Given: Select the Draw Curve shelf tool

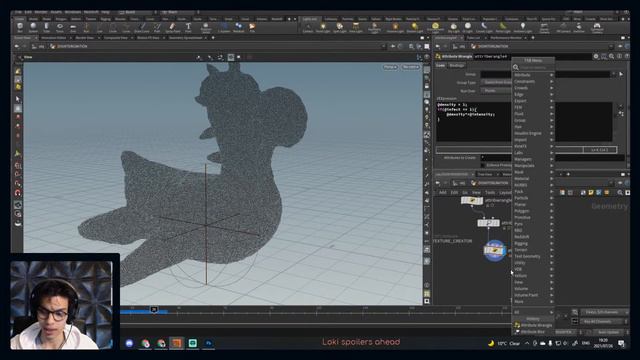Looking at the screenshot, I should click(142, 28).
